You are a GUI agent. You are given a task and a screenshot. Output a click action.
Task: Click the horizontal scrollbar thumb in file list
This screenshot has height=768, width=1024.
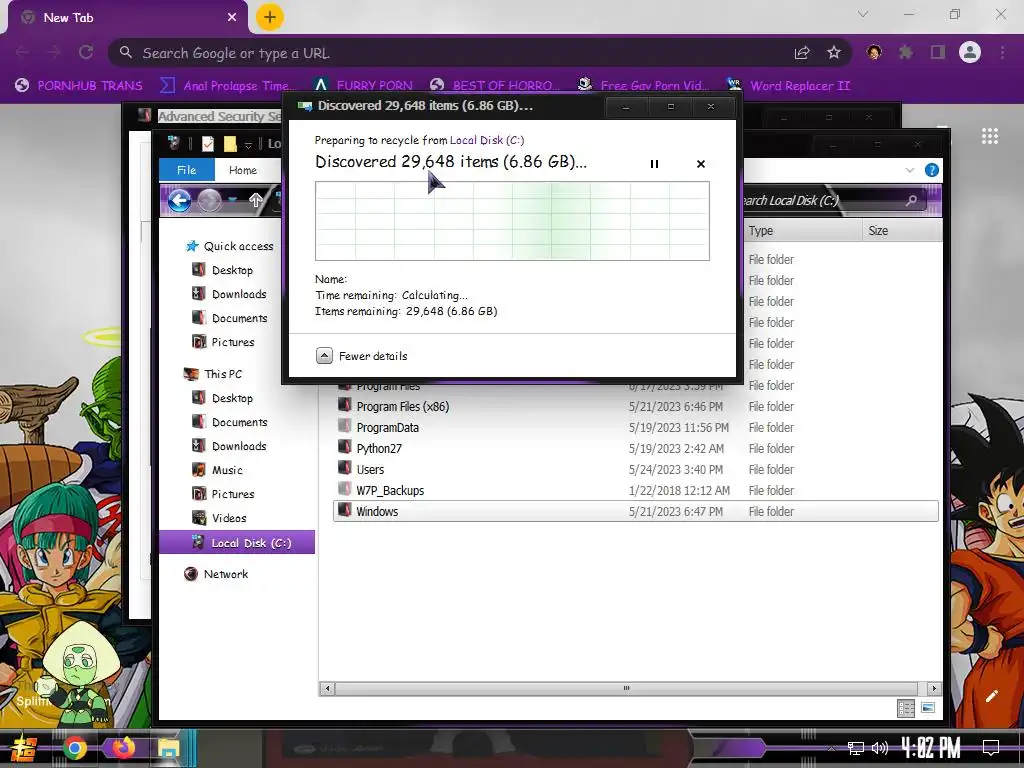(x=626, y=688)
